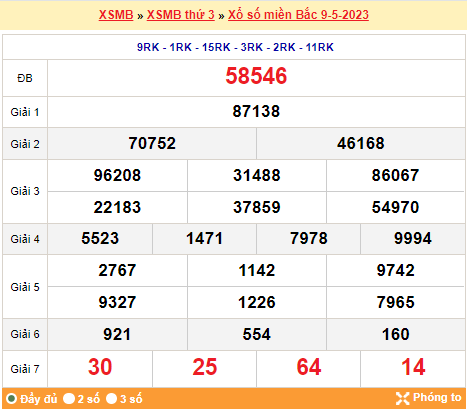Select the 2 số radio option
The height and width of the screenshot is (411, 467).
[x=69, y=399]
